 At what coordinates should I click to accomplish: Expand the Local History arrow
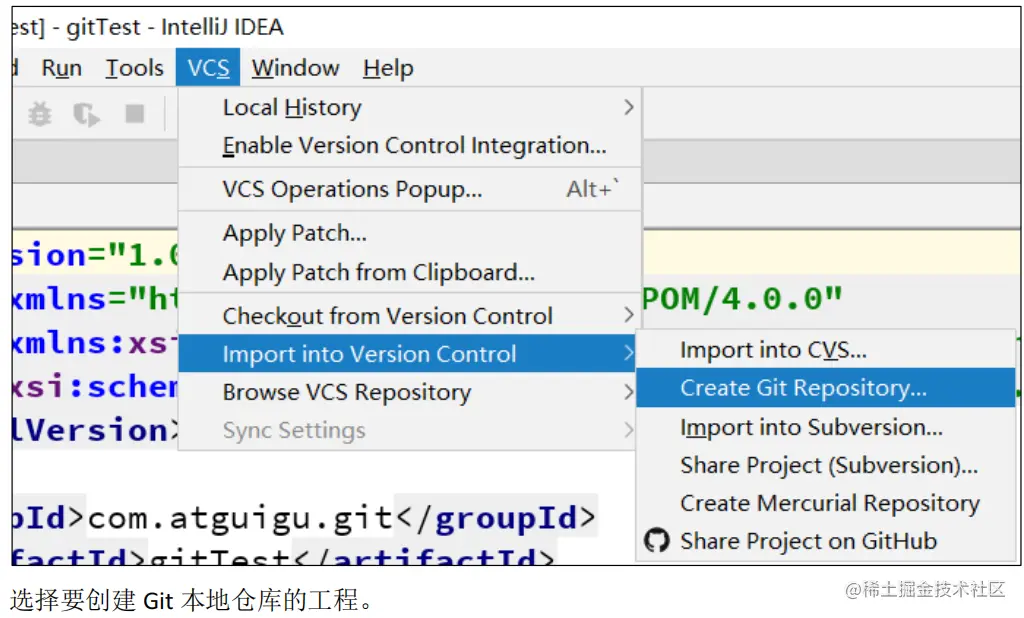coord(628,107)
